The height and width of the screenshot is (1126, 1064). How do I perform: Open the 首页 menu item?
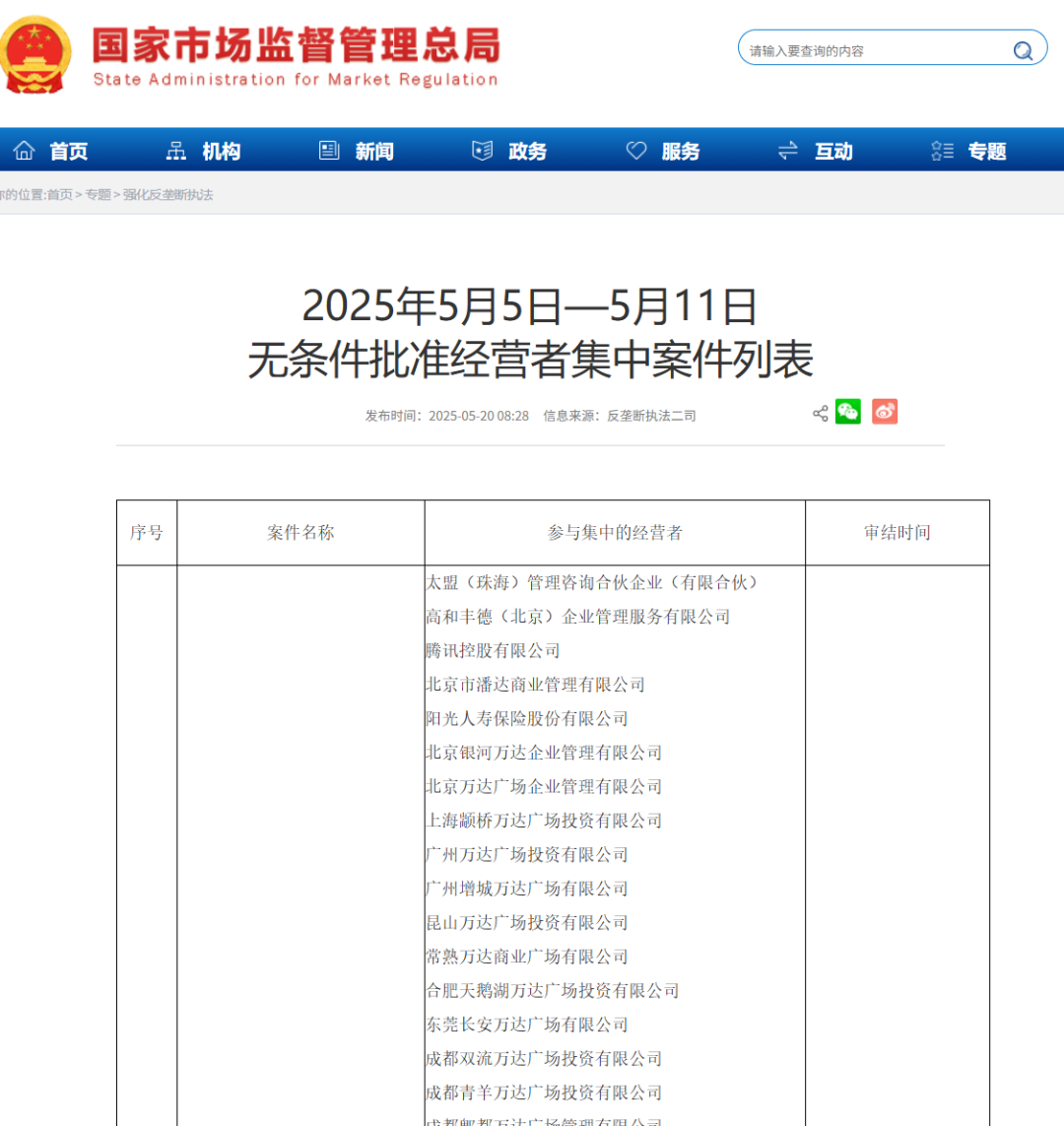click(69, 151)
